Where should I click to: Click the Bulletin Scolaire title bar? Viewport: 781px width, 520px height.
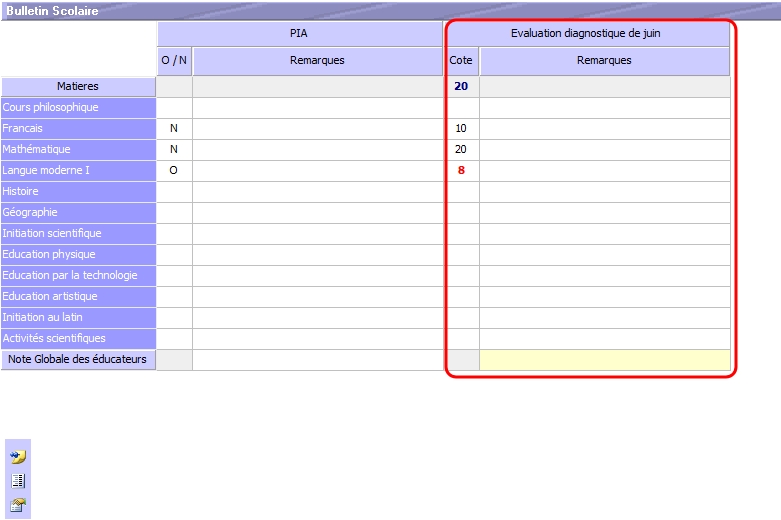pyautogui.click(x=390, y=11)
